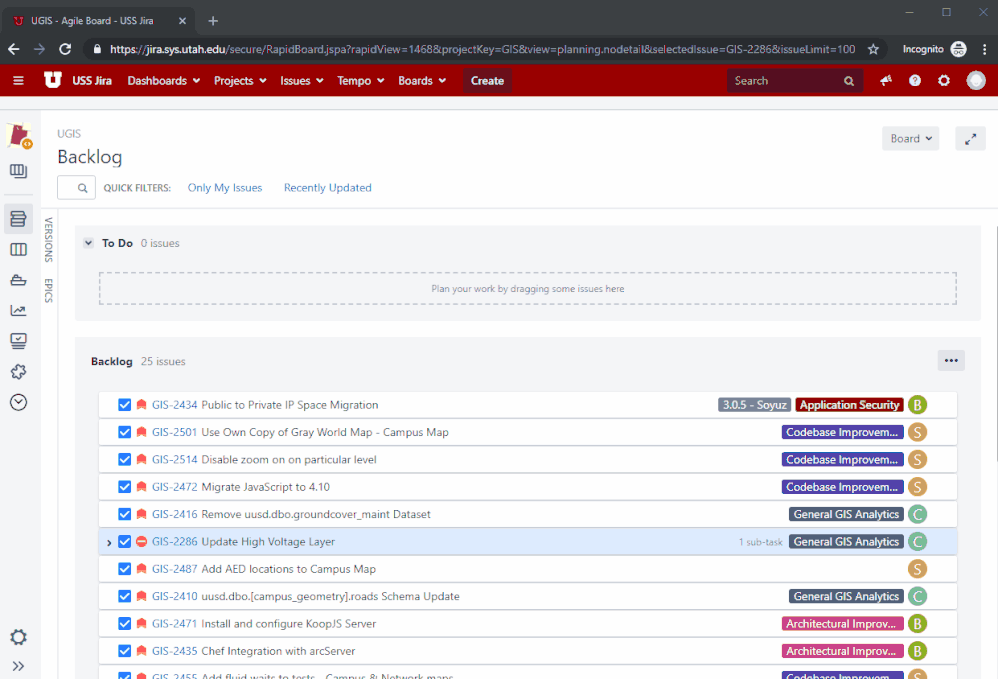Open the Releases ship icon in sidebar
Image resolution: width=998 pixels, height=679 pixels.
[x=18, y=280]
